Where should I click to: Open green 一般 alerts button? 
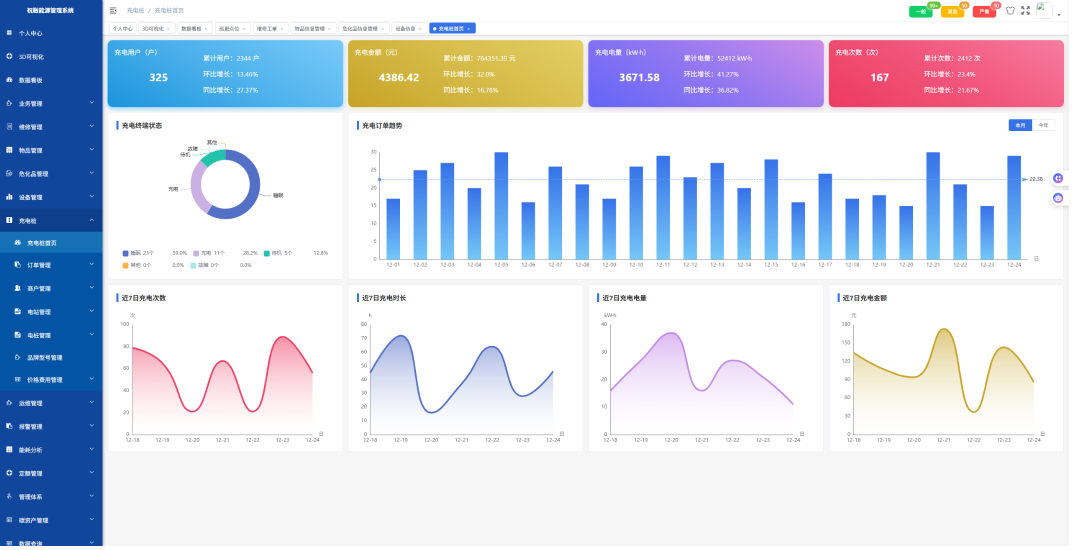(x=921, y=12)
